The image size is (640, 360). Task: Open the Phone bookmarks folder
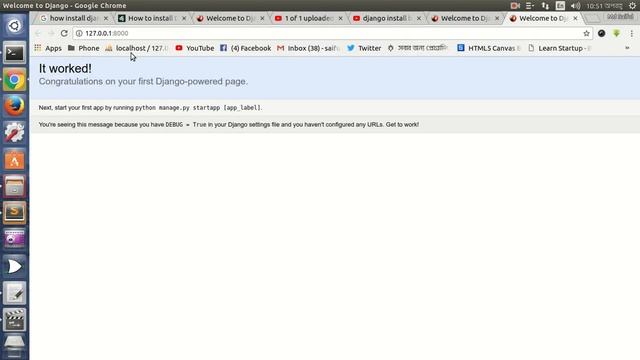[x=84, y=48]
